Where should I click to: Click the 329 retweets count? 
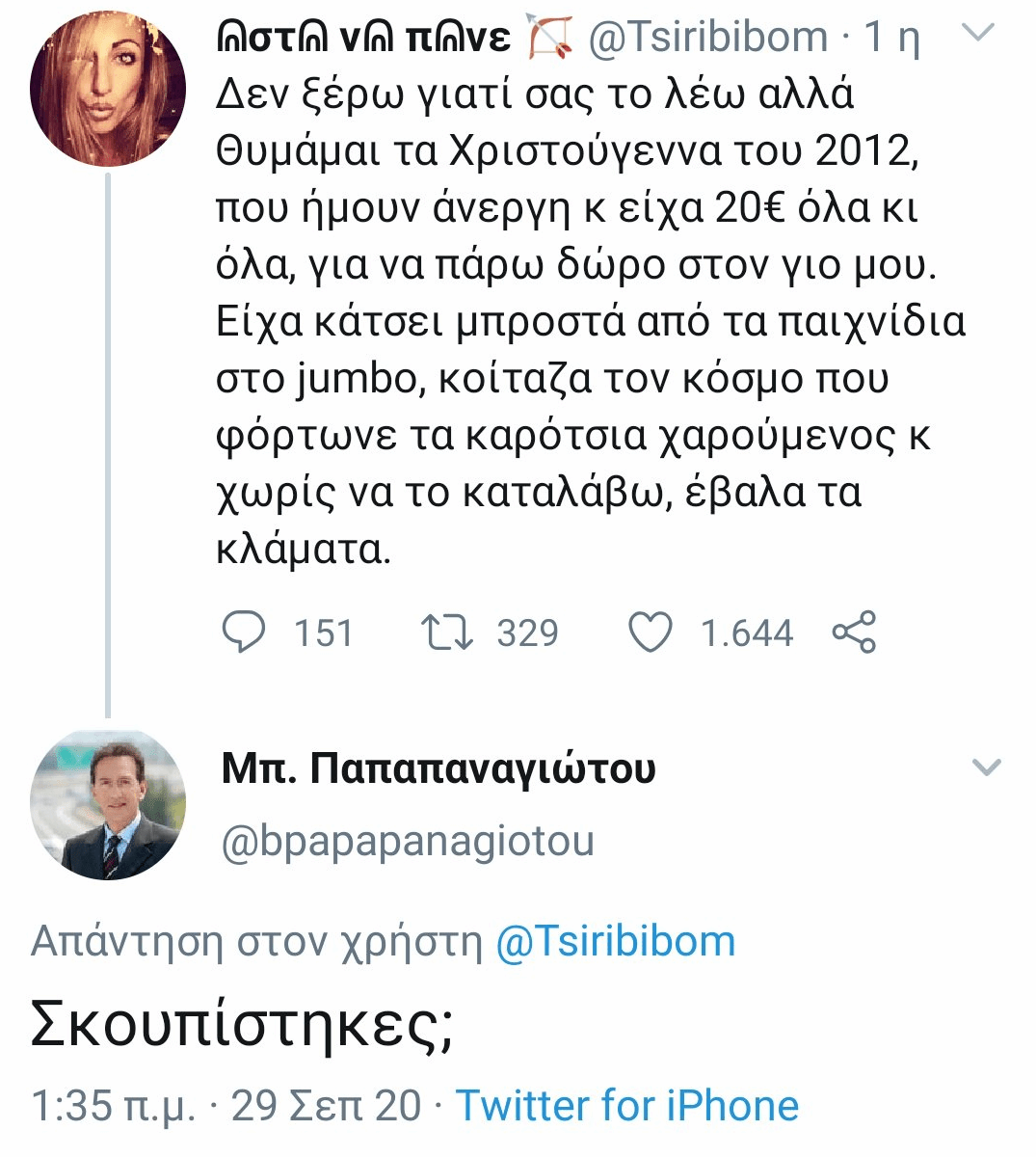coord(527,633)
